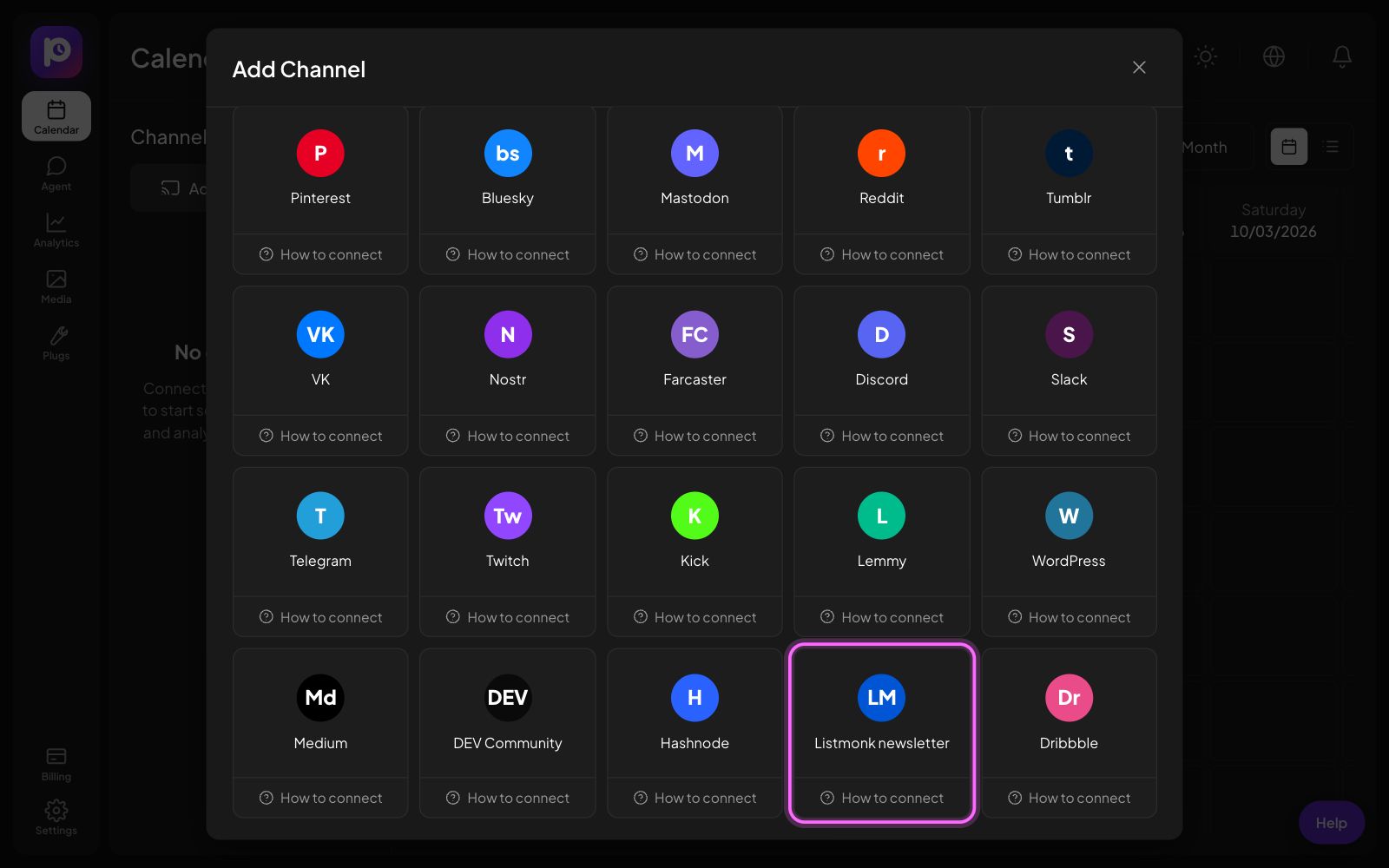Choose the Dribbble channel icon
This screenshot has height=868, width=1389.
[1069, 697]
